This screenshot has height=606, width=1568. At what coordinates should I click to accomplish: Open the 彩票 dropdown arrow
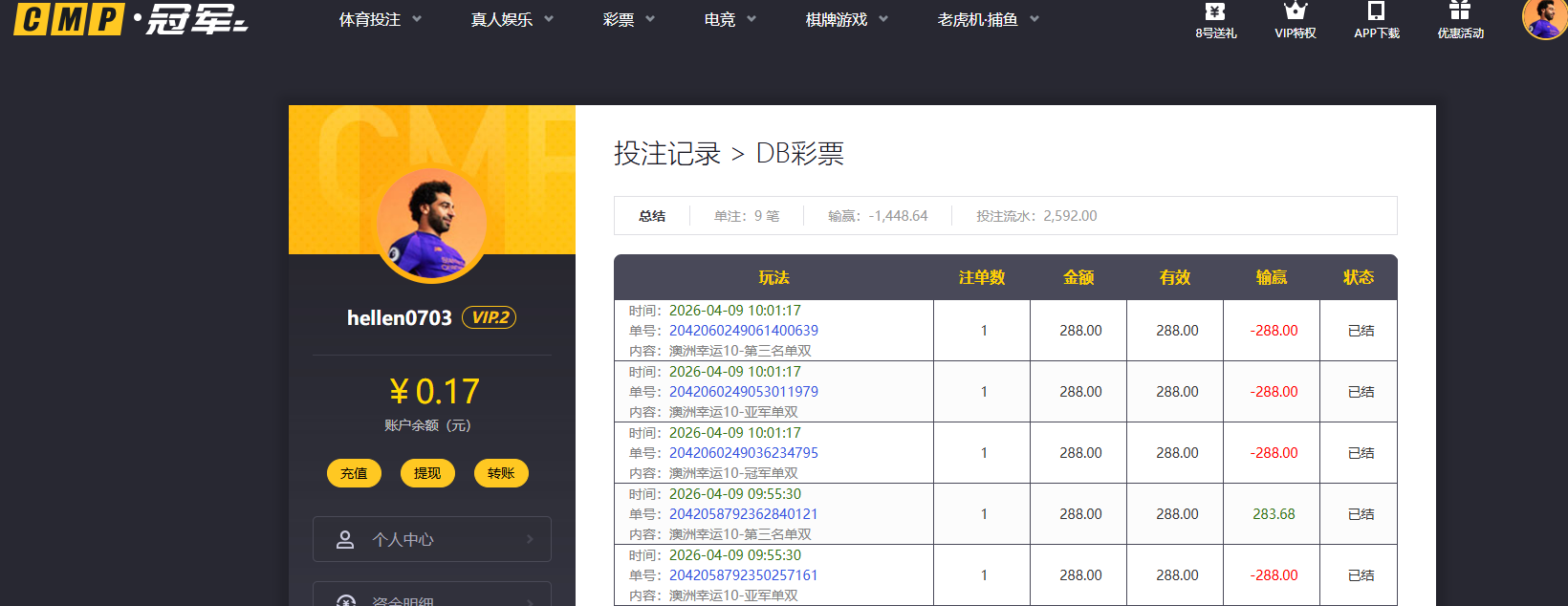click(x=650, y=19)
